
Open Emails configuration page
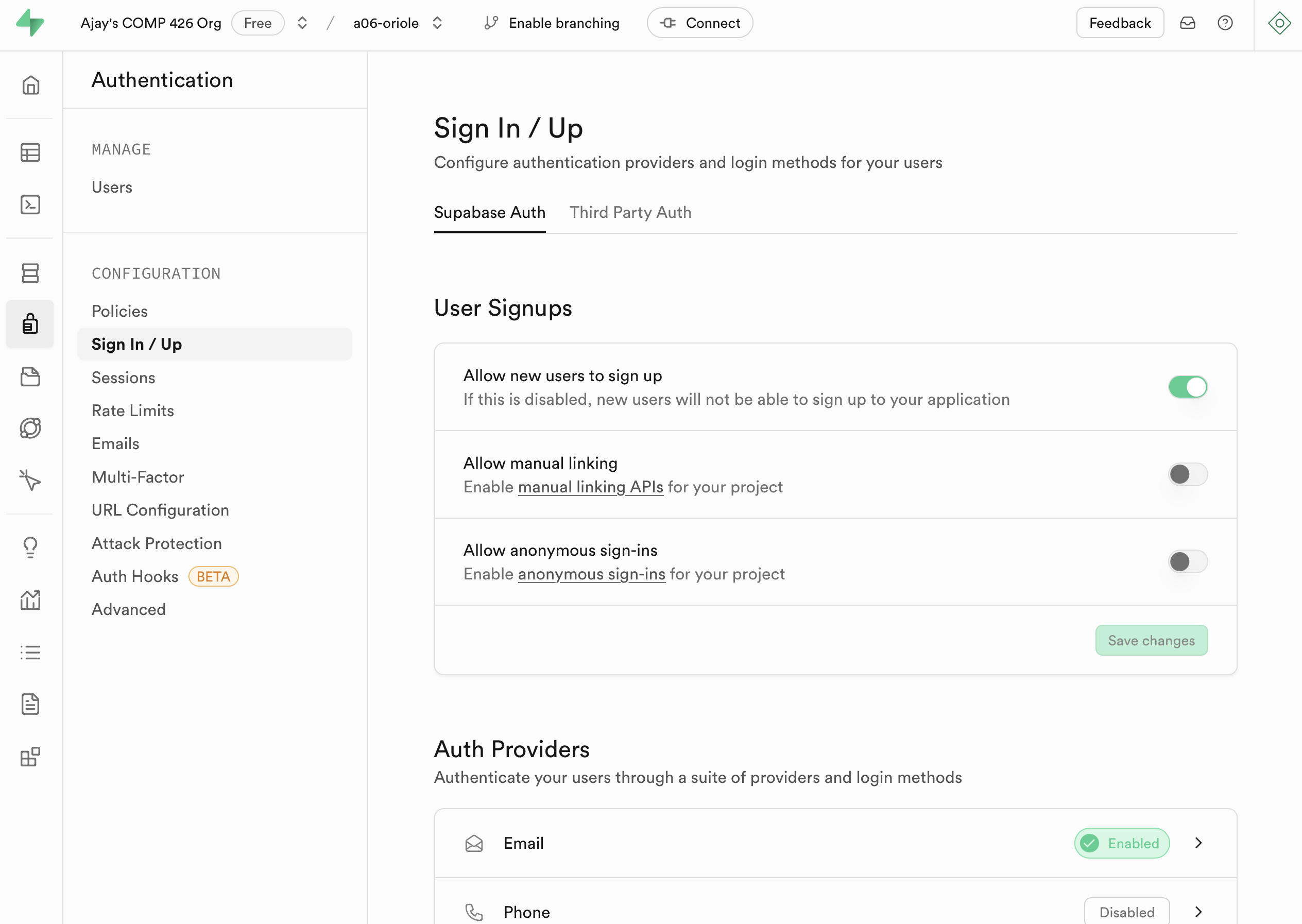115,444
